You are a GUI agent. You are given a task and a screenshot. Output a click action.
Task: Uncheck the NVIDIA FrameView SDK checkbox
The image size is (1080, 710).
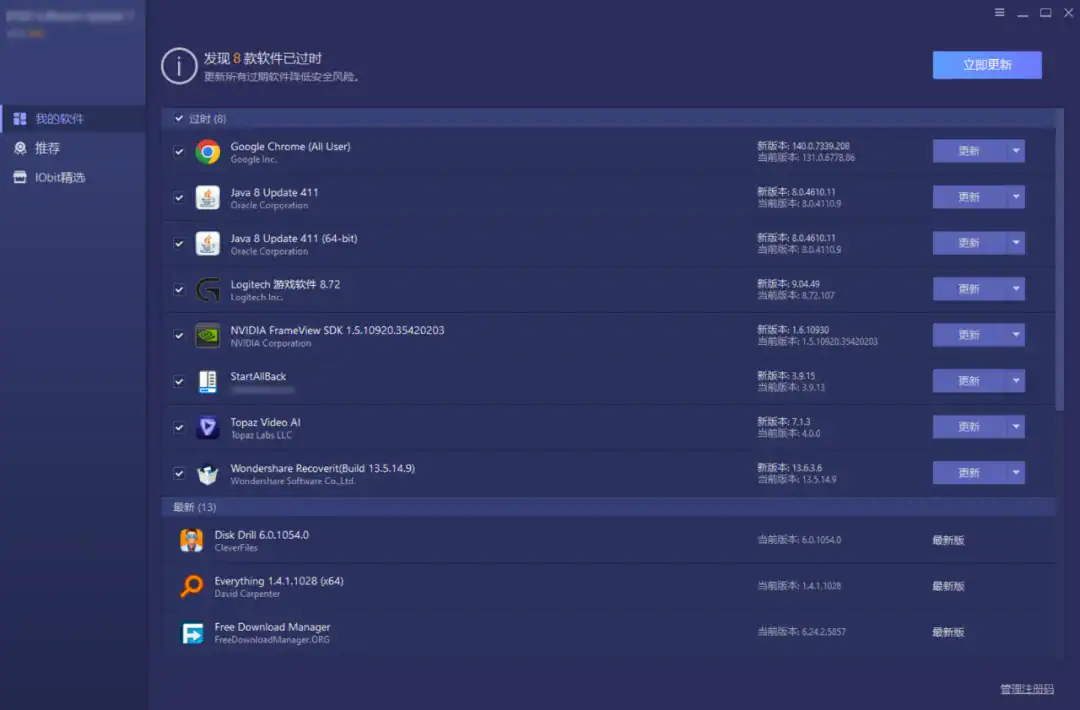pyautogui.click(x=179, y=335)
